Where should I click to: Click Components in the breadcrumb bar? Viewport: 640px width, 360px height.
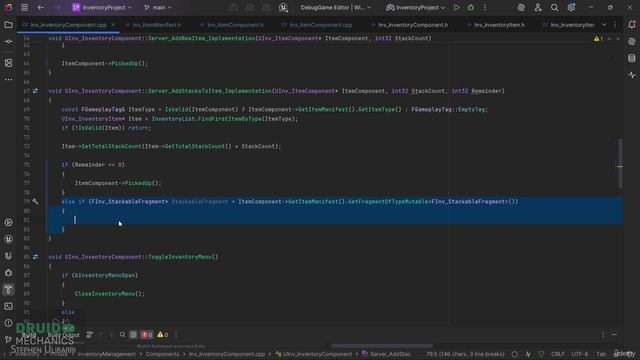click(162, 354)
